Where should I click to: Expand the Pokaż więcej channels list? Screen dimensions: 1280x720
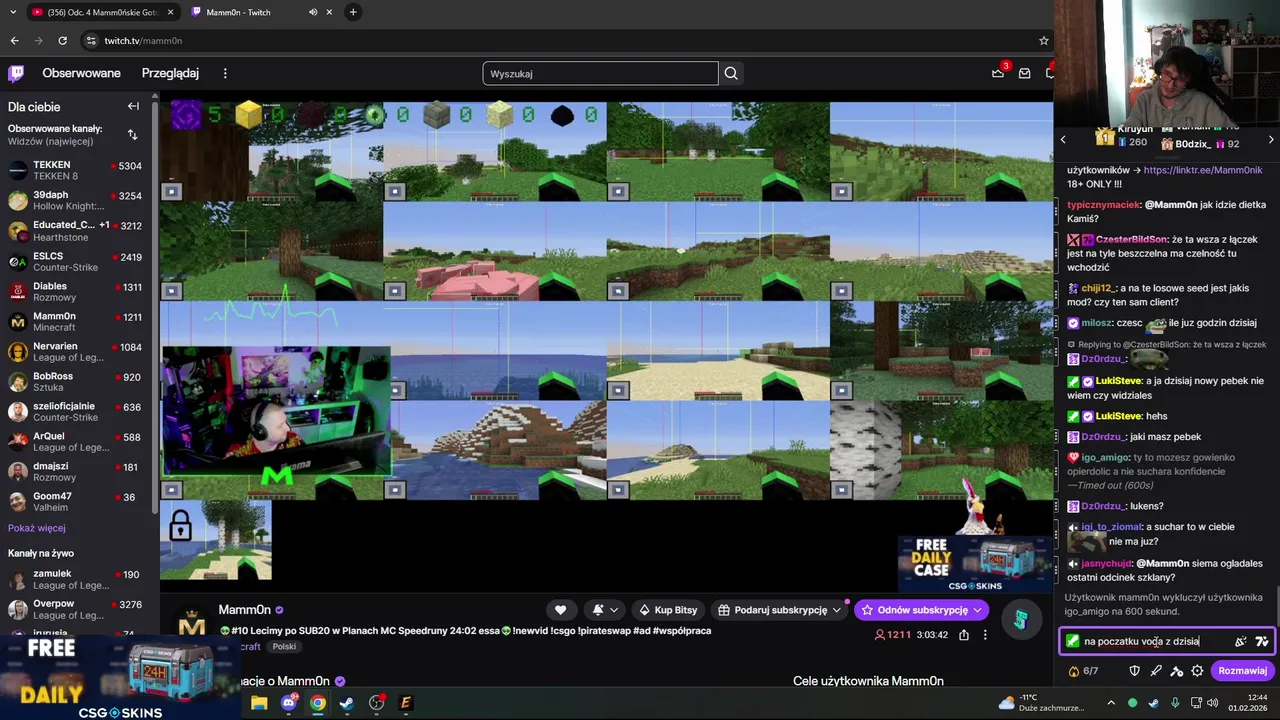point(37,528)
